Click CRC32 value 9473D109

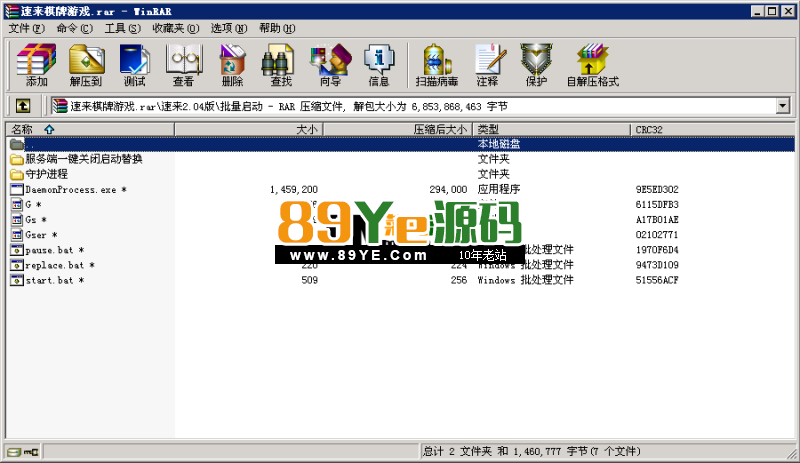657,265
